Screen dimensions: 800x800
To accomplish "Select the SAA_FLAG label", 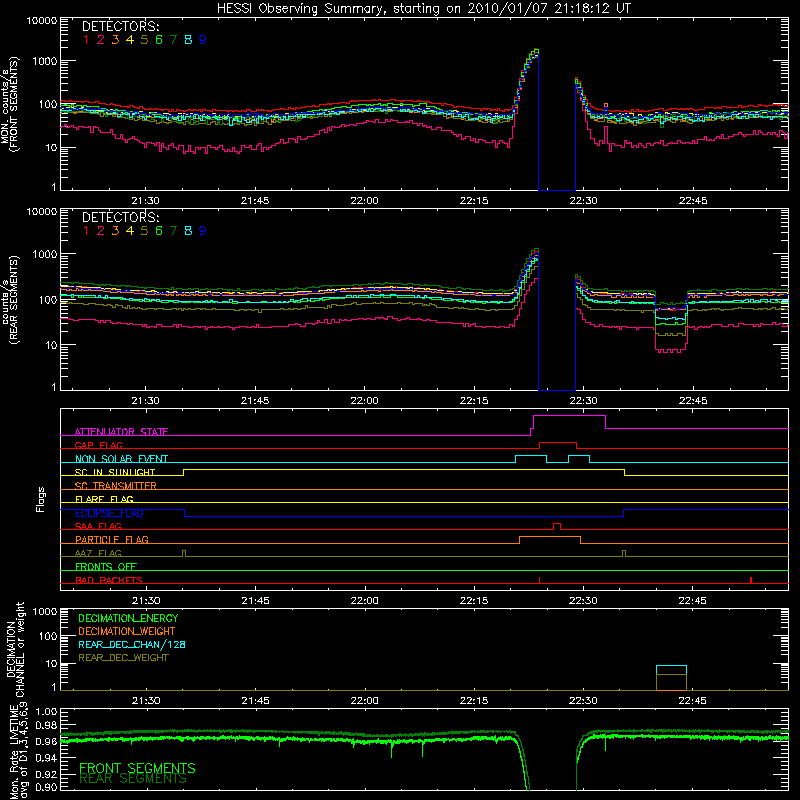I will coord(98,526).
